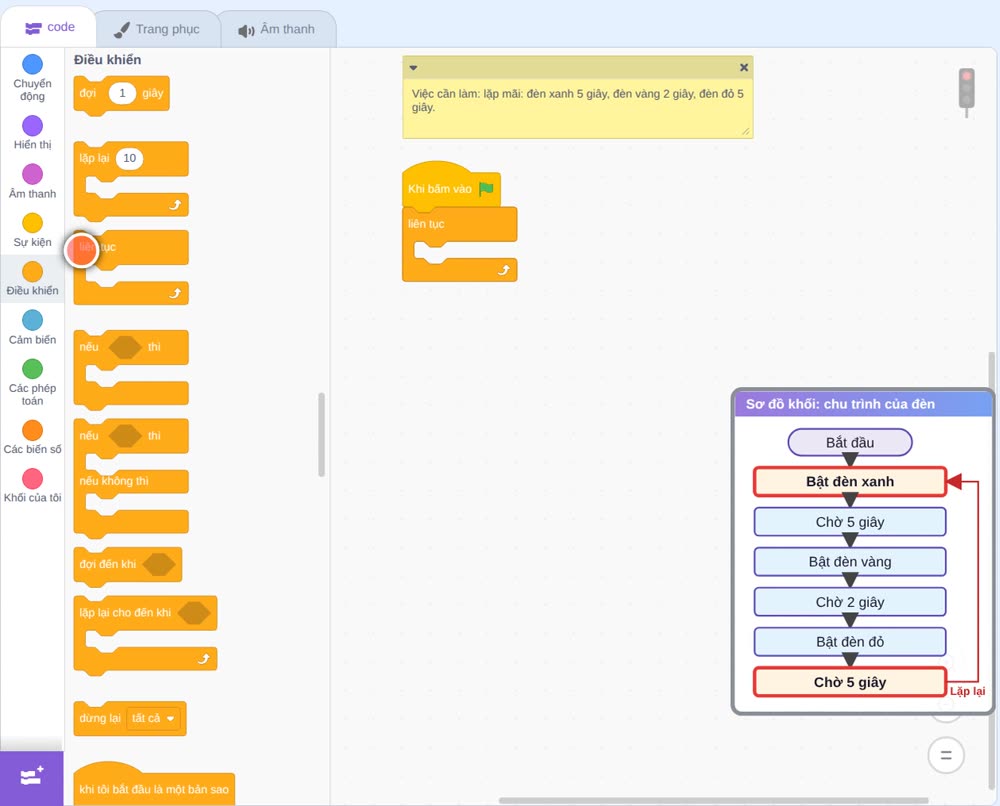1000x806 pixels.
Task: Open the tất cả dropdown in dừng lại block
Action: (153, 719)
